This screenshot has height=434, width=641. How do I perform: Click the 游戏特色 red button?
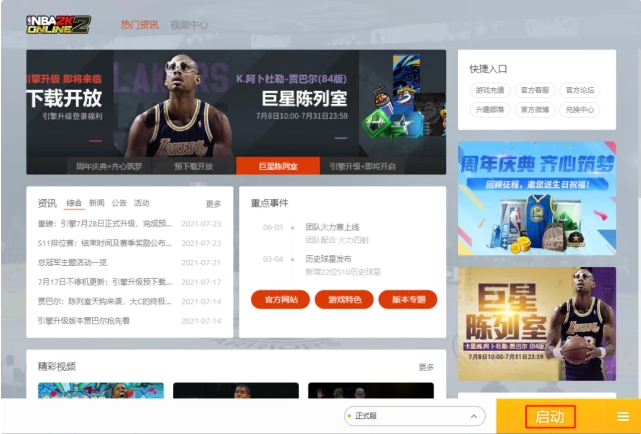pyautogui.click(x=344, y=300)
